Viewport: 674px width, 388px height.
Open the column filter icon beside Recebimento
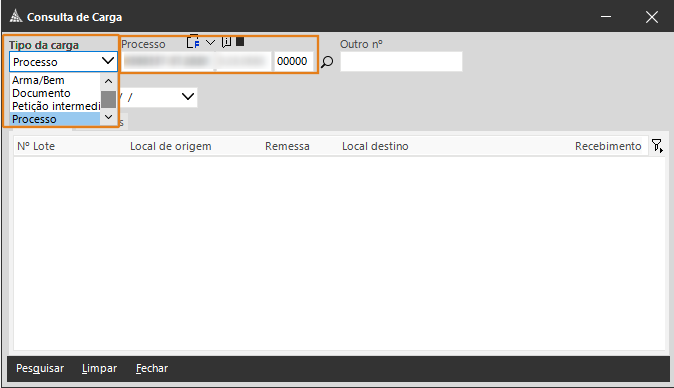point(657,146)
